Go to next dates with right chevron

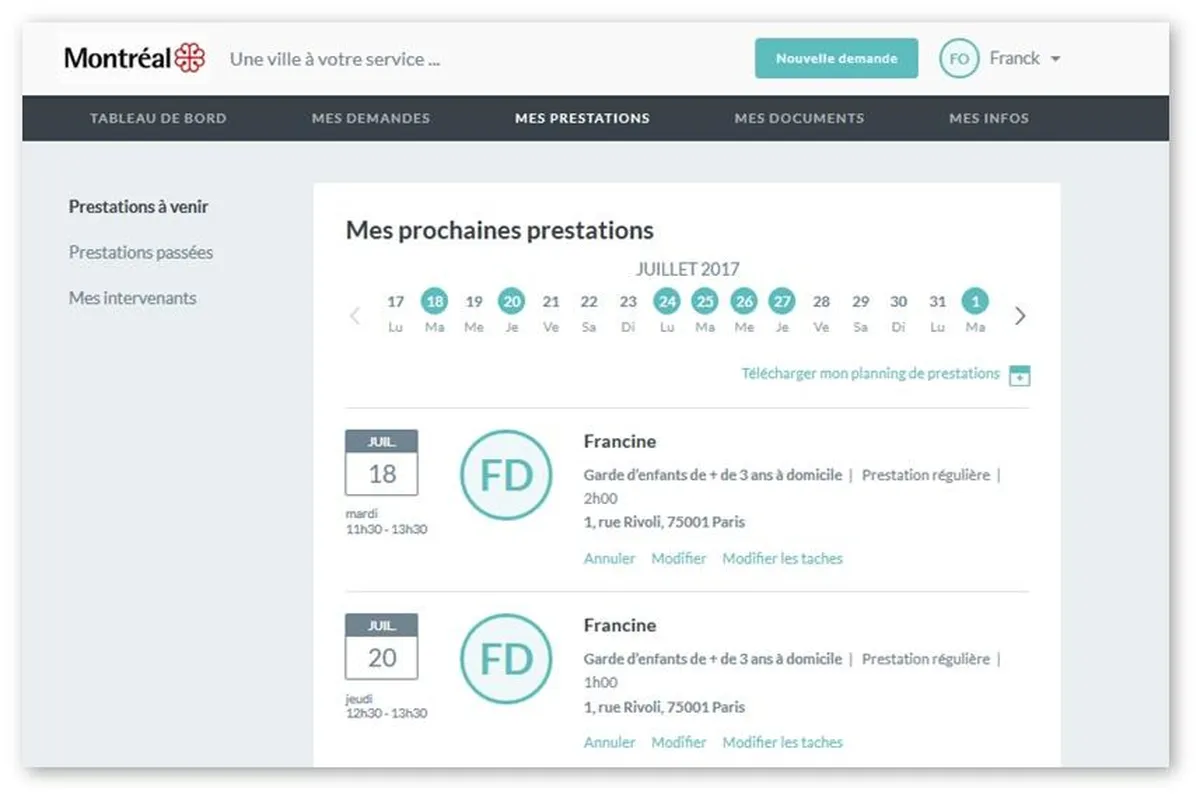(1020, 316)
